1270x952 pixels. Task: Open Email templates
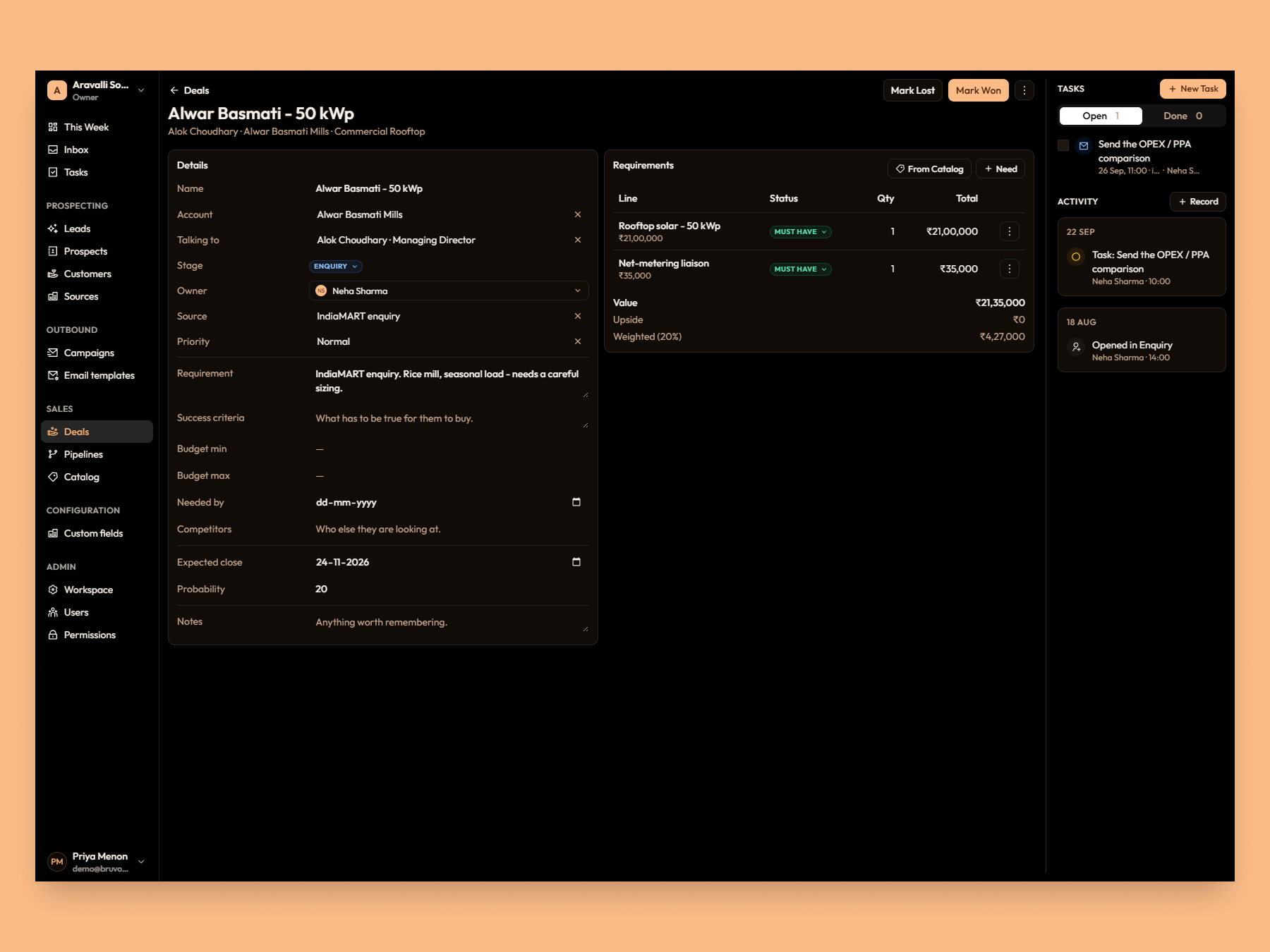[x=97, y=375]
